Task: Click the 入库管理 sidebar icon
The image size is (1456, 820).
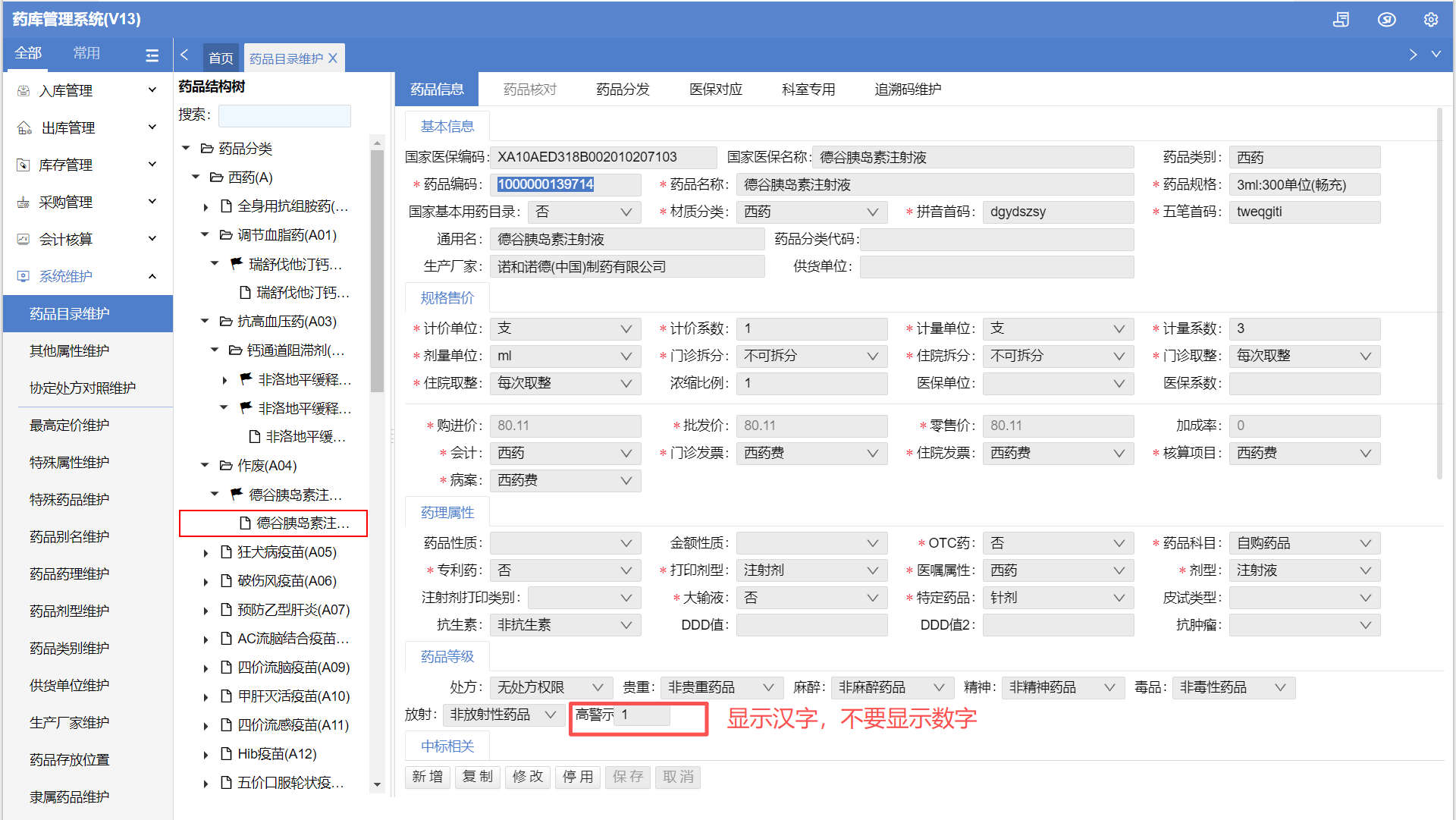Action: click(x=24, y=90)
